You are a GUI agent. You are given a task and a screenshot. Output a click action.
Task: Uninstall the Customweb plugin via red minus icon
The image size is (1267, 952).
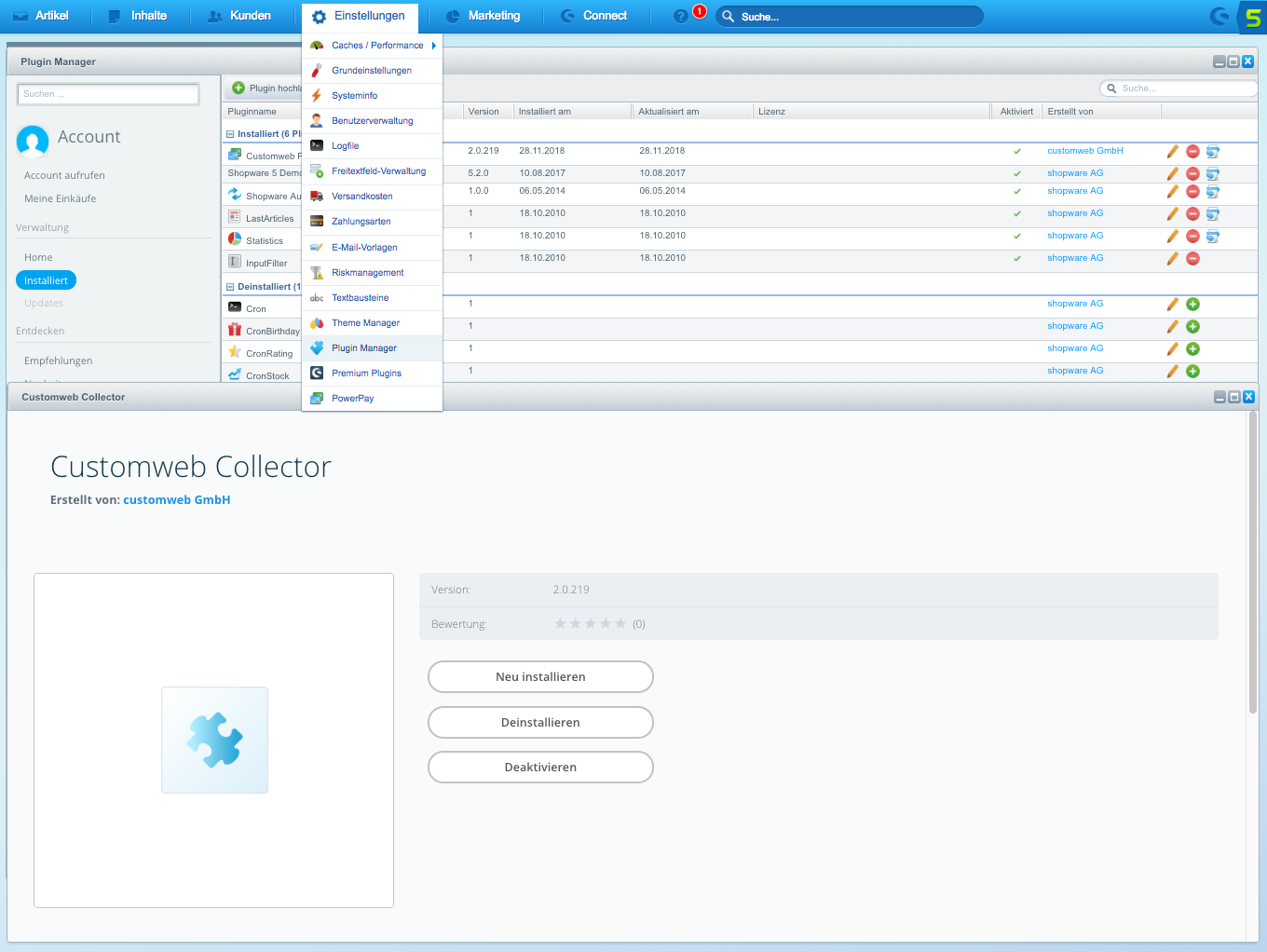(x=1192, y=151)
